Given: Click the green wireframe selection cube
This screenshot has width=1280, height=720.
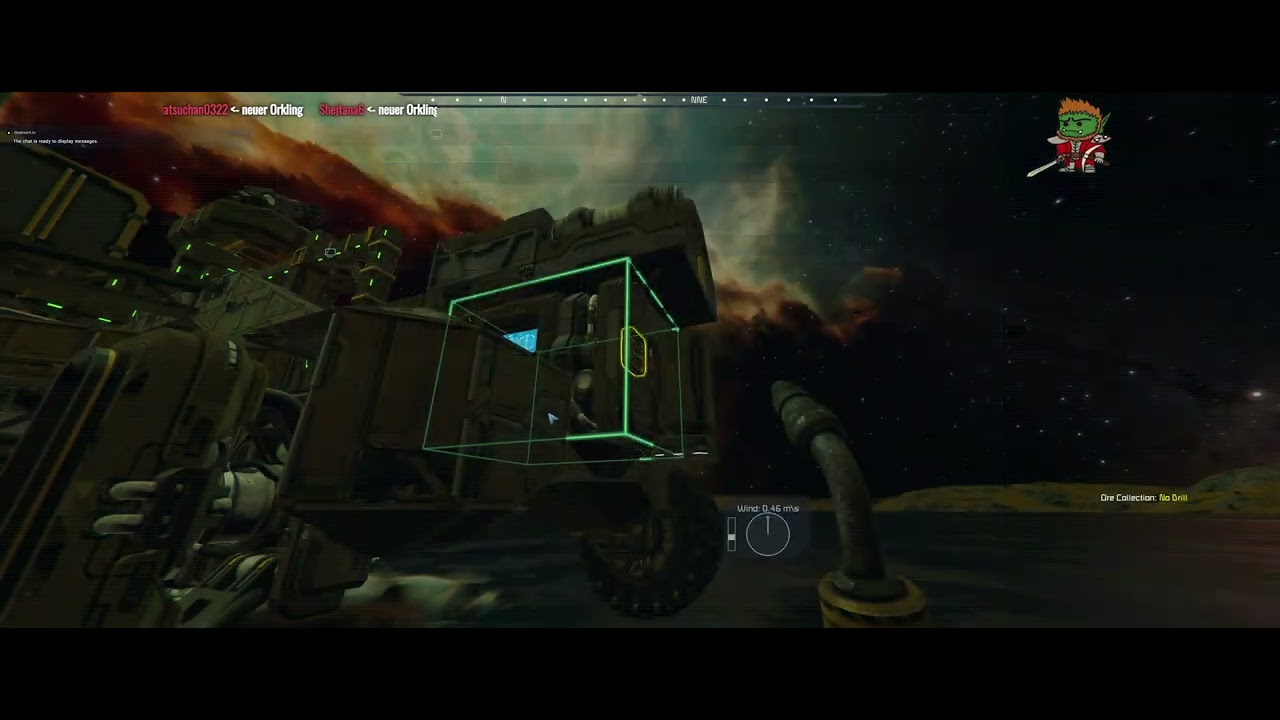Looking at the screenshot, I should pyautogui.click(x=553, y=362).
